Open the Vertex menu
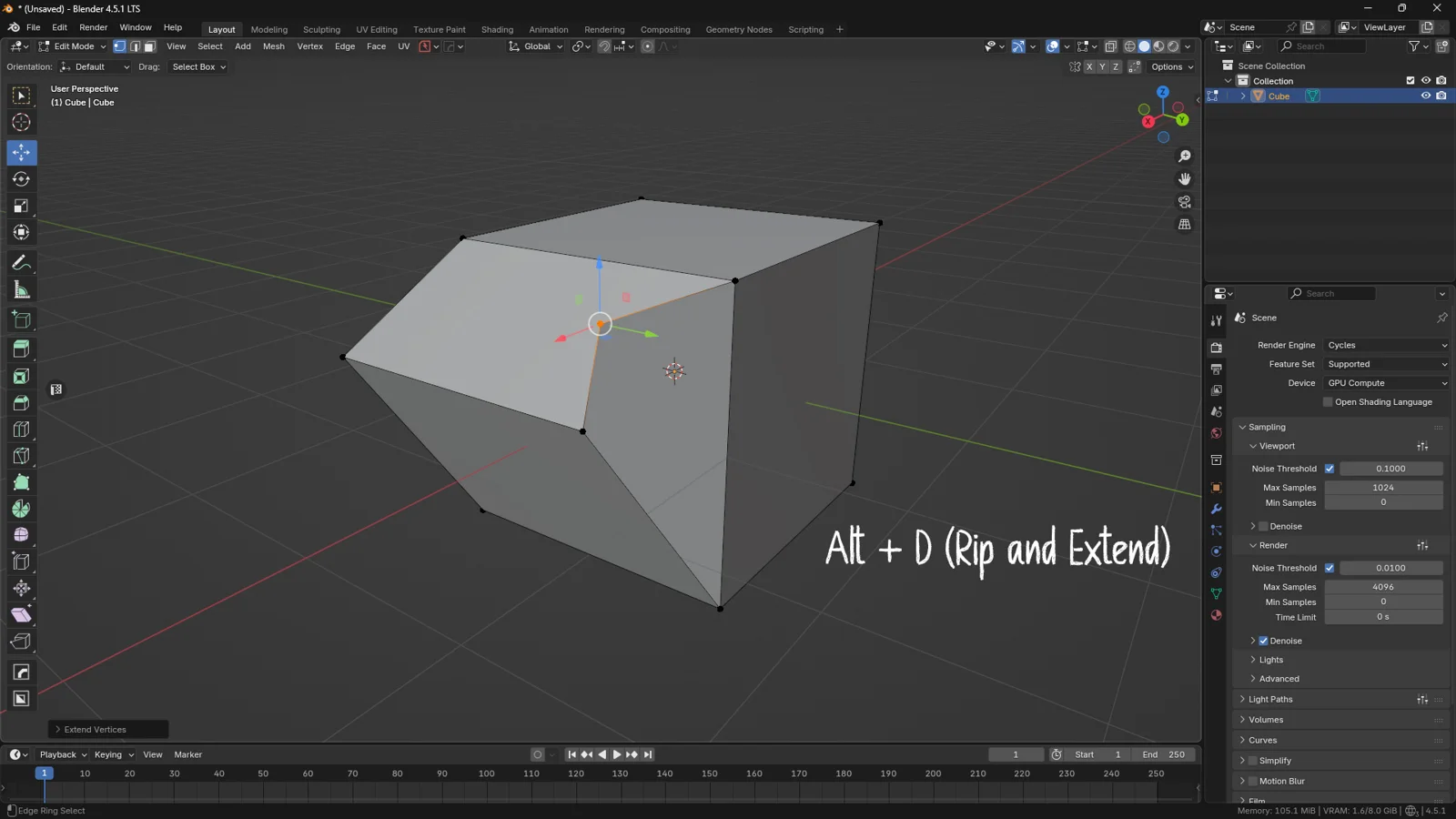1456x819 pixels. tap(309, 46)
